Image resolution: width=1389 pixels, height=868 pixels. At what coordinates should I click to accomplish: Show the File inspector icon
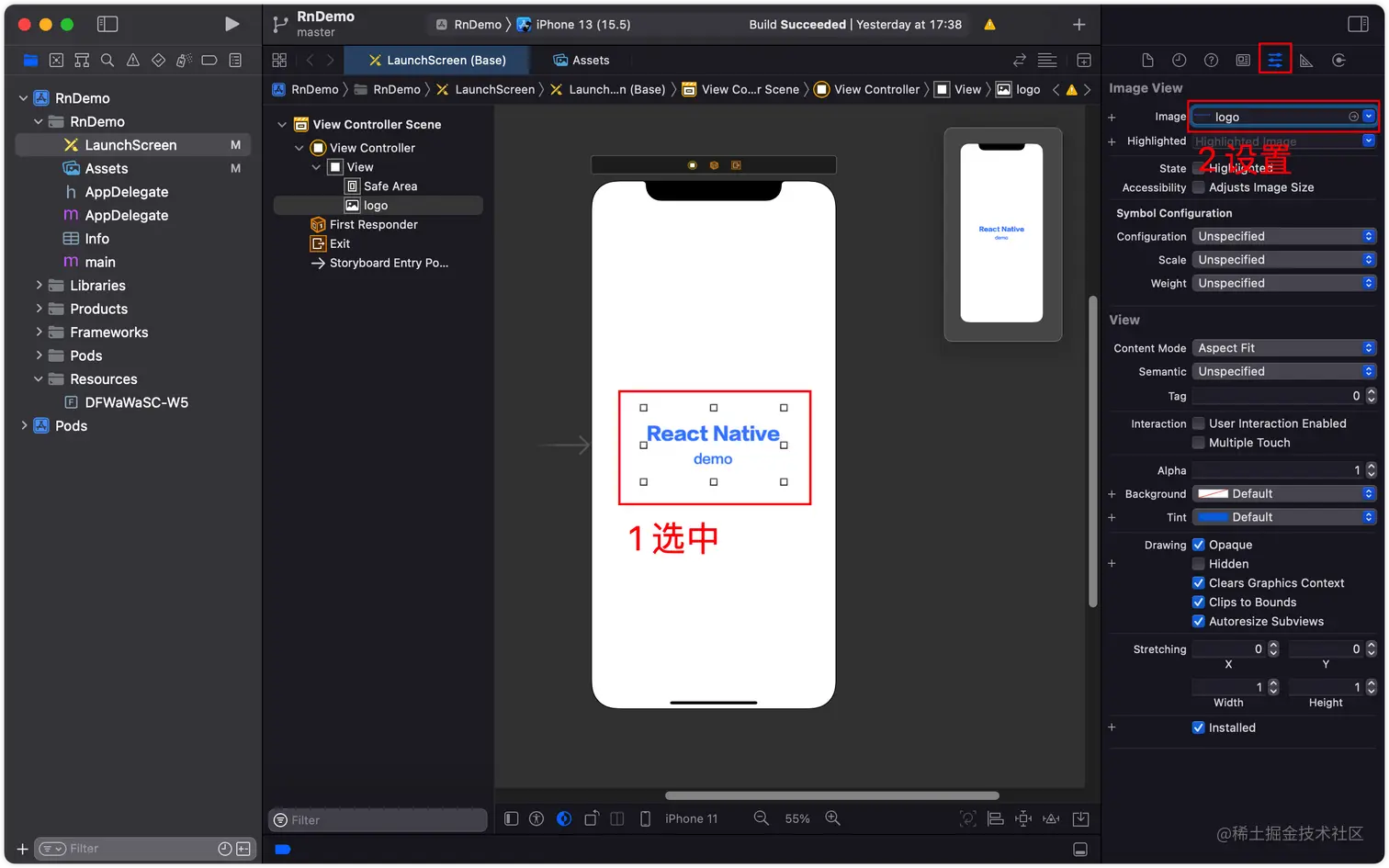tap(1147, 61)
